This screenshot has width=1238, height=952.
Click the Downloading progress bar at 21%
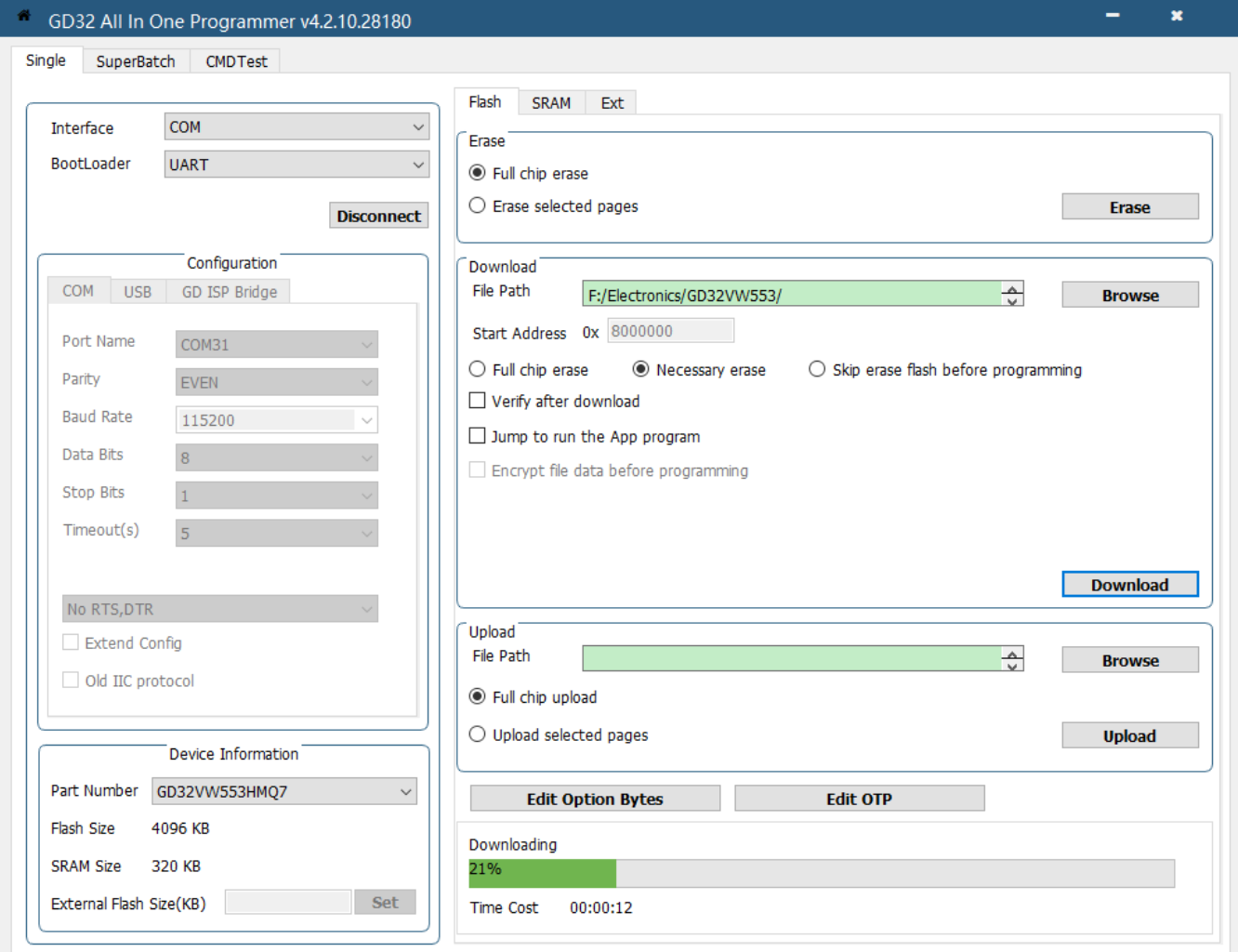(822, 873)
